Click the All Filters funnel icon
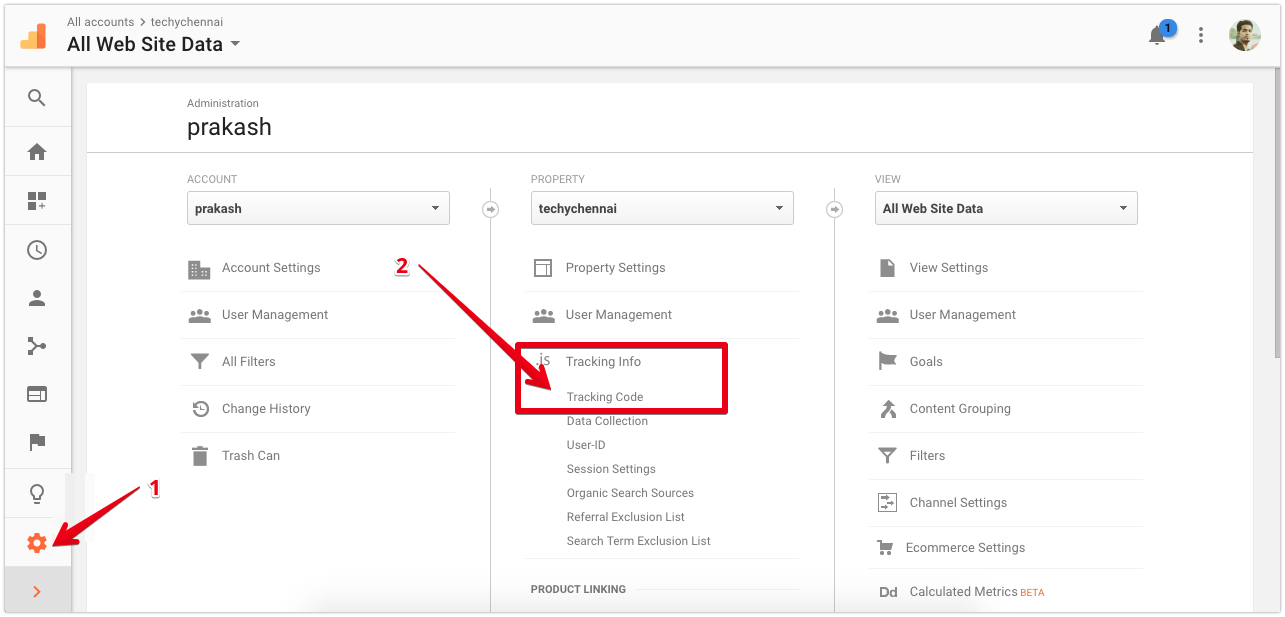This screenshot has height=617, width=1285. (199, 362)
